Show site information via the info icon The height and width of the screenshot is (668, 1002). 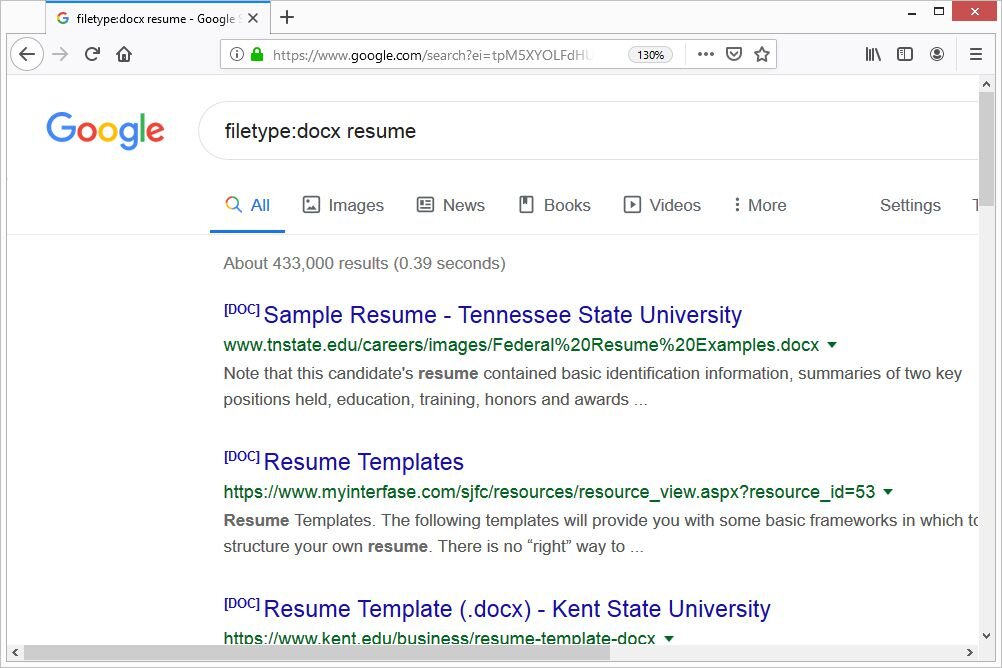click(x=236, y=54)
